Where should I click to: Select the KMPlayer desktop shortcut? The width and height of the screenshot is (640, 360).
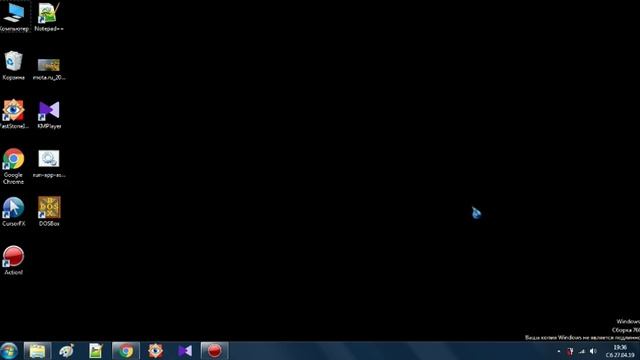click(x=49, y=114)
